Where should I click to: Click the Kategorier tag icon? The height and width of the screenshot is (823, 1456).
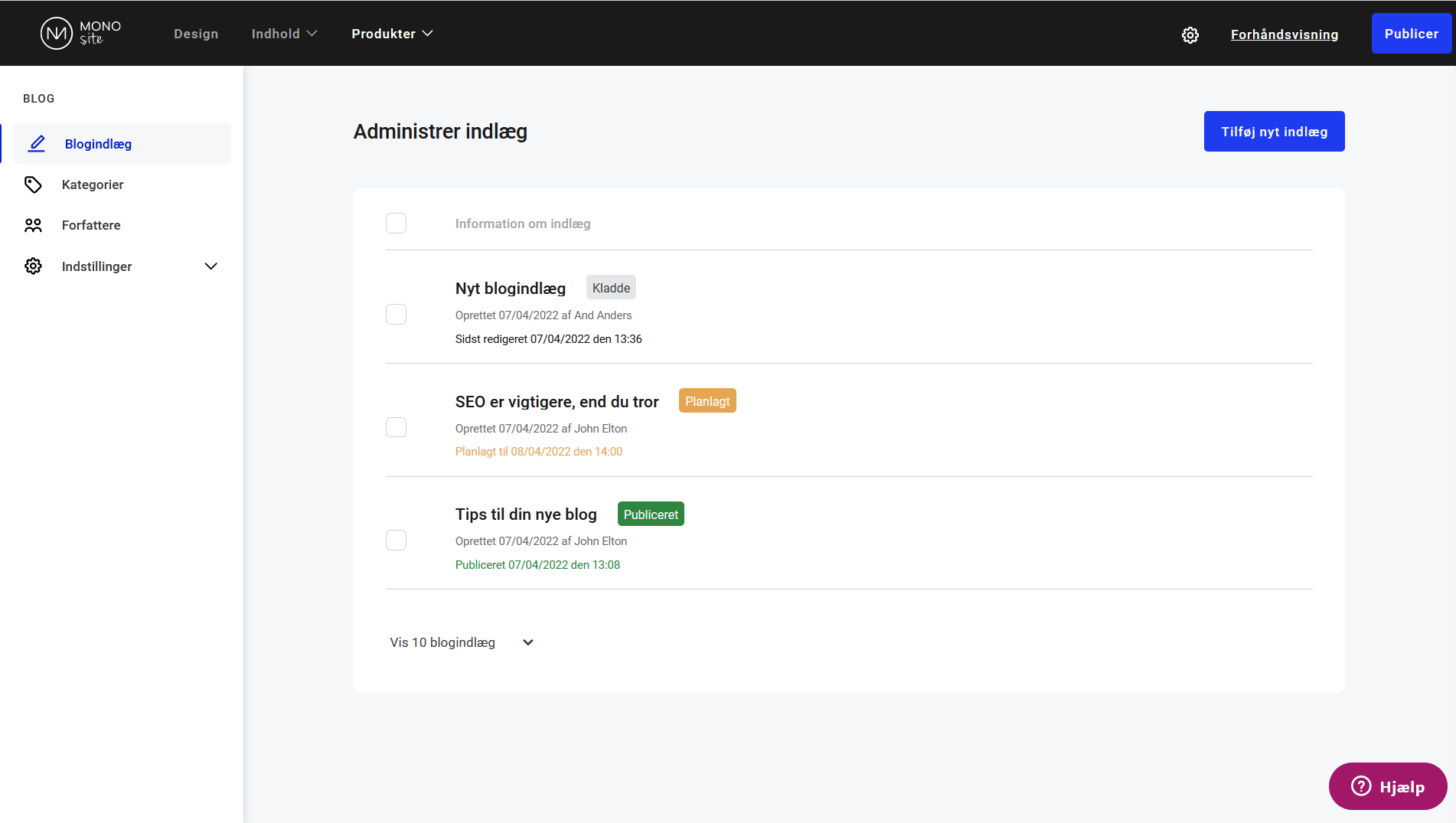tap(33, 185)
